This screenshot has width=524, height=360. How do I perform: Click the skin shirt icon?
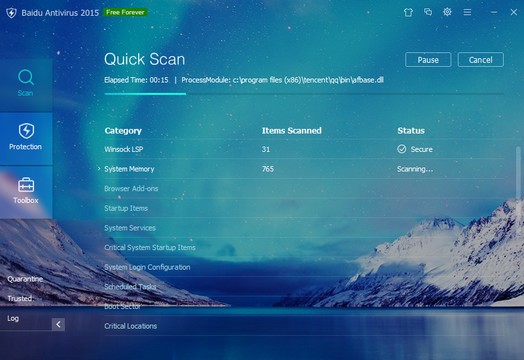(408, 12)
